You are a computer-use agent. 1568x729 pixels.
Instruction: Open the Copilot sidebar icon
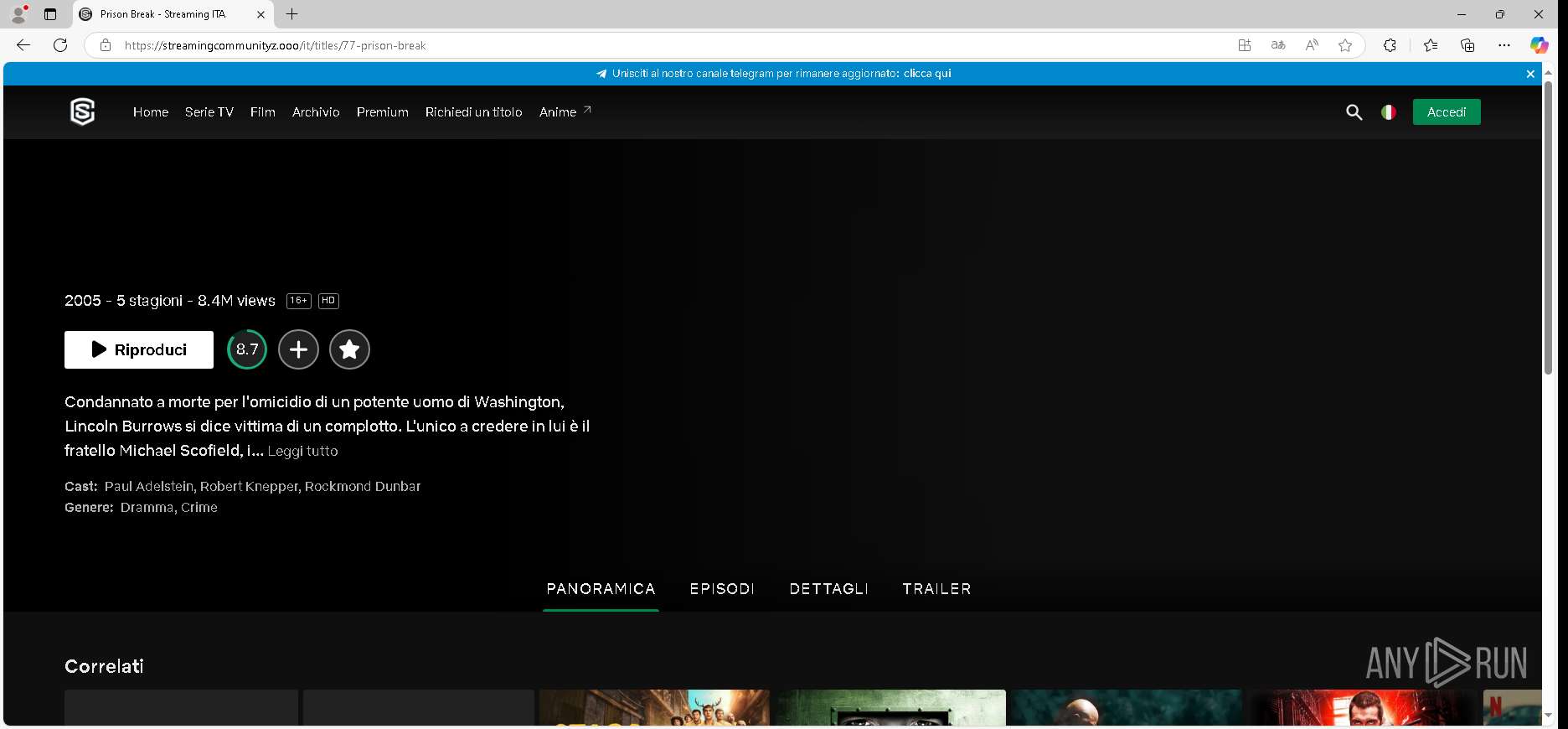[1540, 45]
